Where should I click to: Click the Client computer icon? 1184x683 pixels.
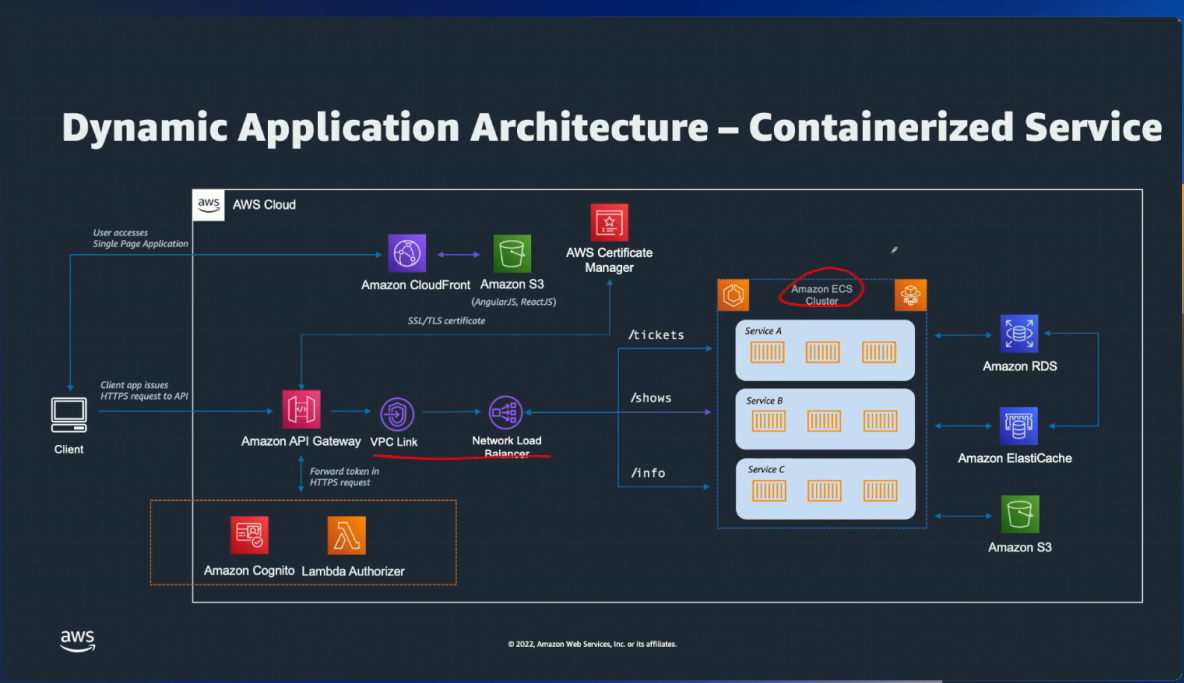click(69, 413)
